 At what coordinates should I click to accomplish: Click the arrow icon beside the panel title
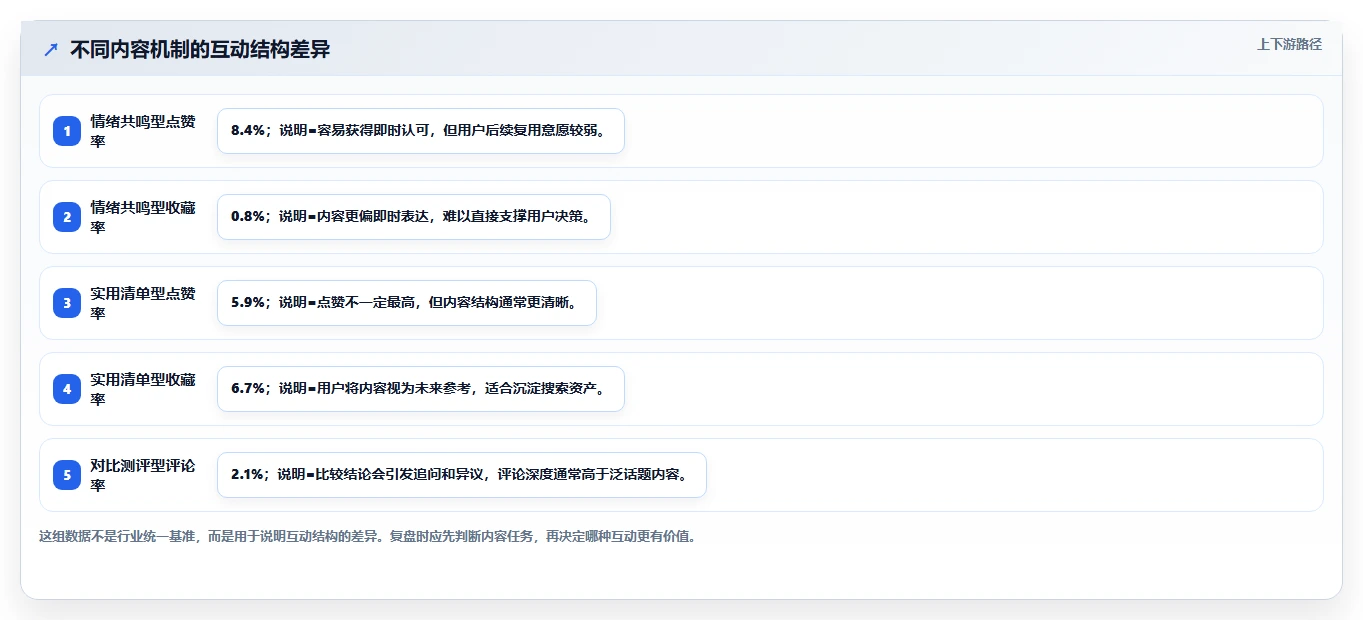click(x=51, y=49)
